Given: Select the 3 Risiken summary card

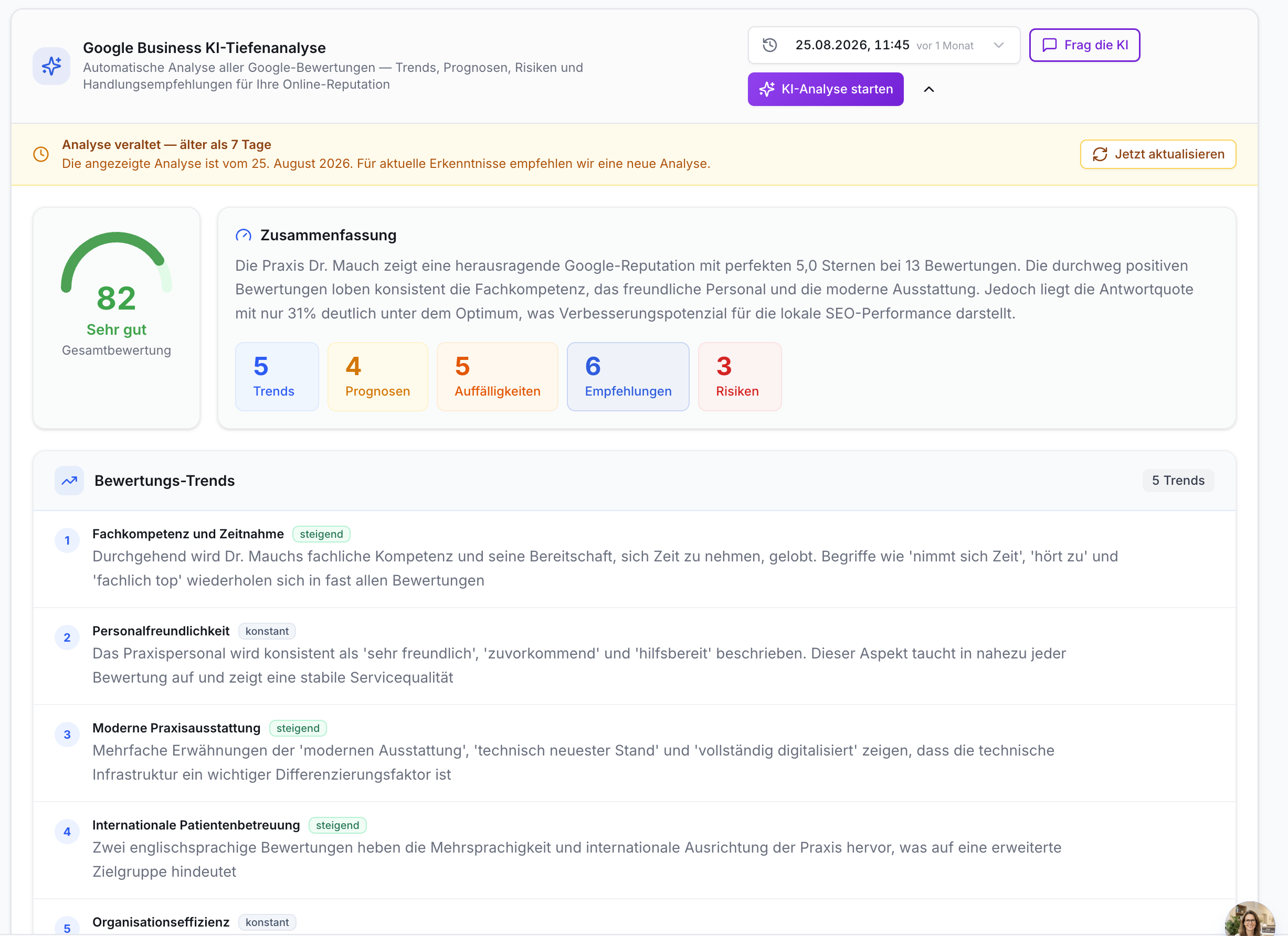Looking at the screenshot, I should [x=740, y=376].
